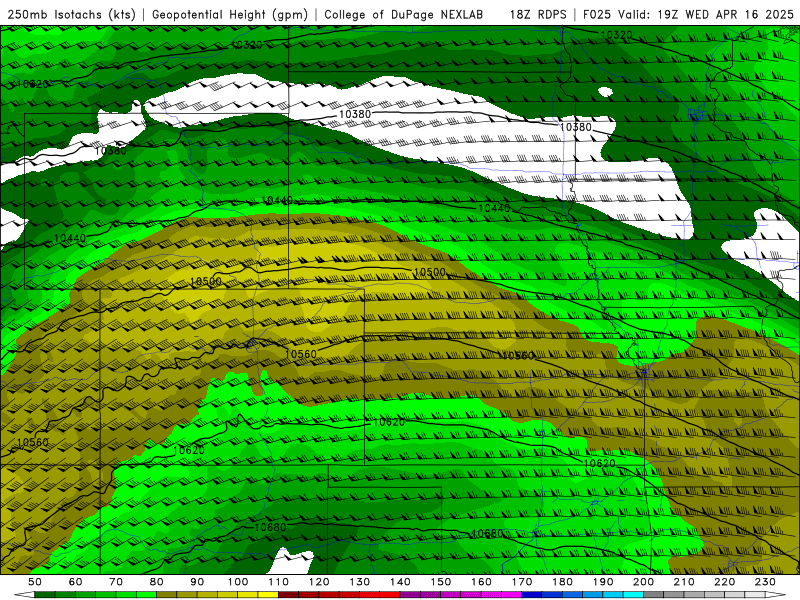The width and height of the screenshot is (800, 600).
Task: Click the 10500 contour label right of map center
Action: (x=430, y=272)
